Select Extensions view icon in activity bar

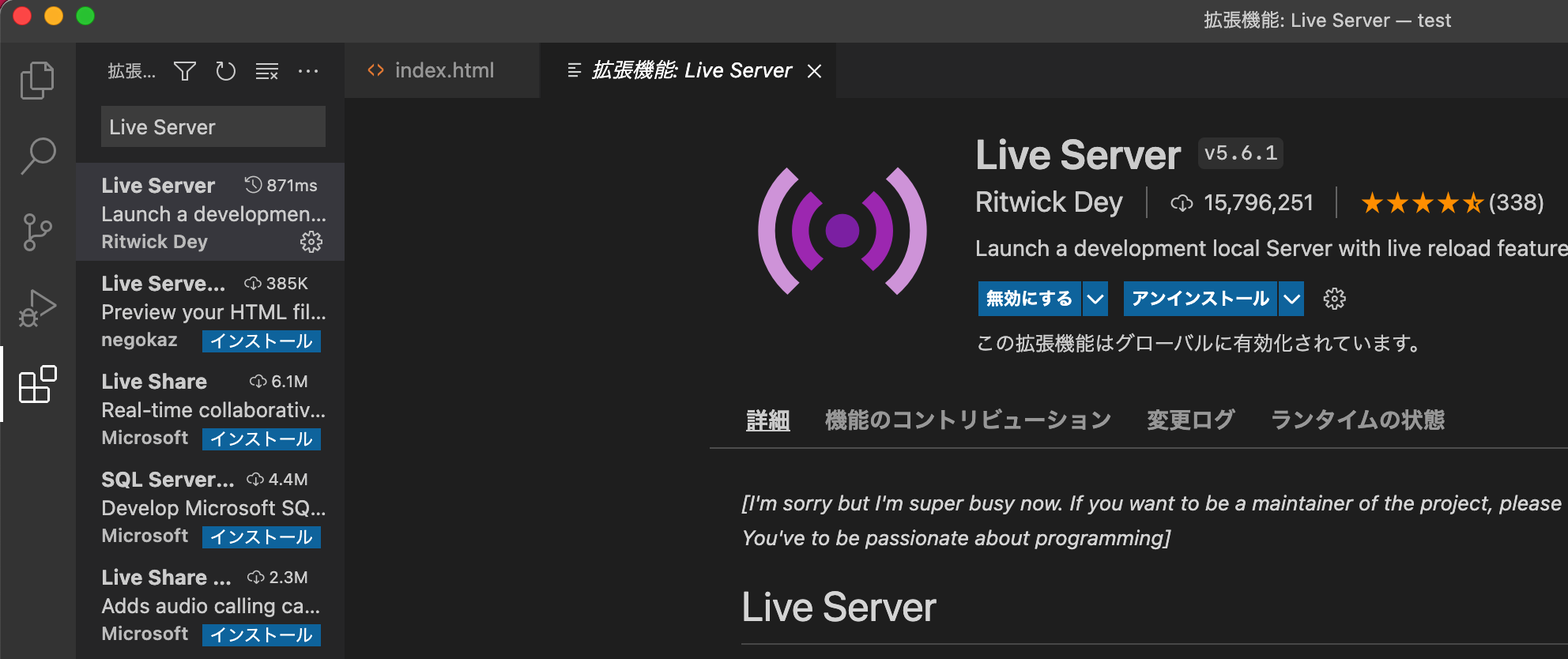point(37,385)
